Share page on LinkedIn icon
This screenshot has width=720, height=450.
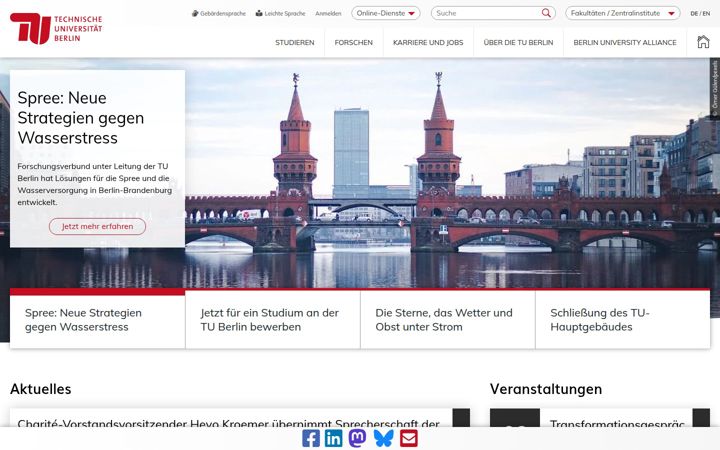pyautogui.click(x=333, y=439)
